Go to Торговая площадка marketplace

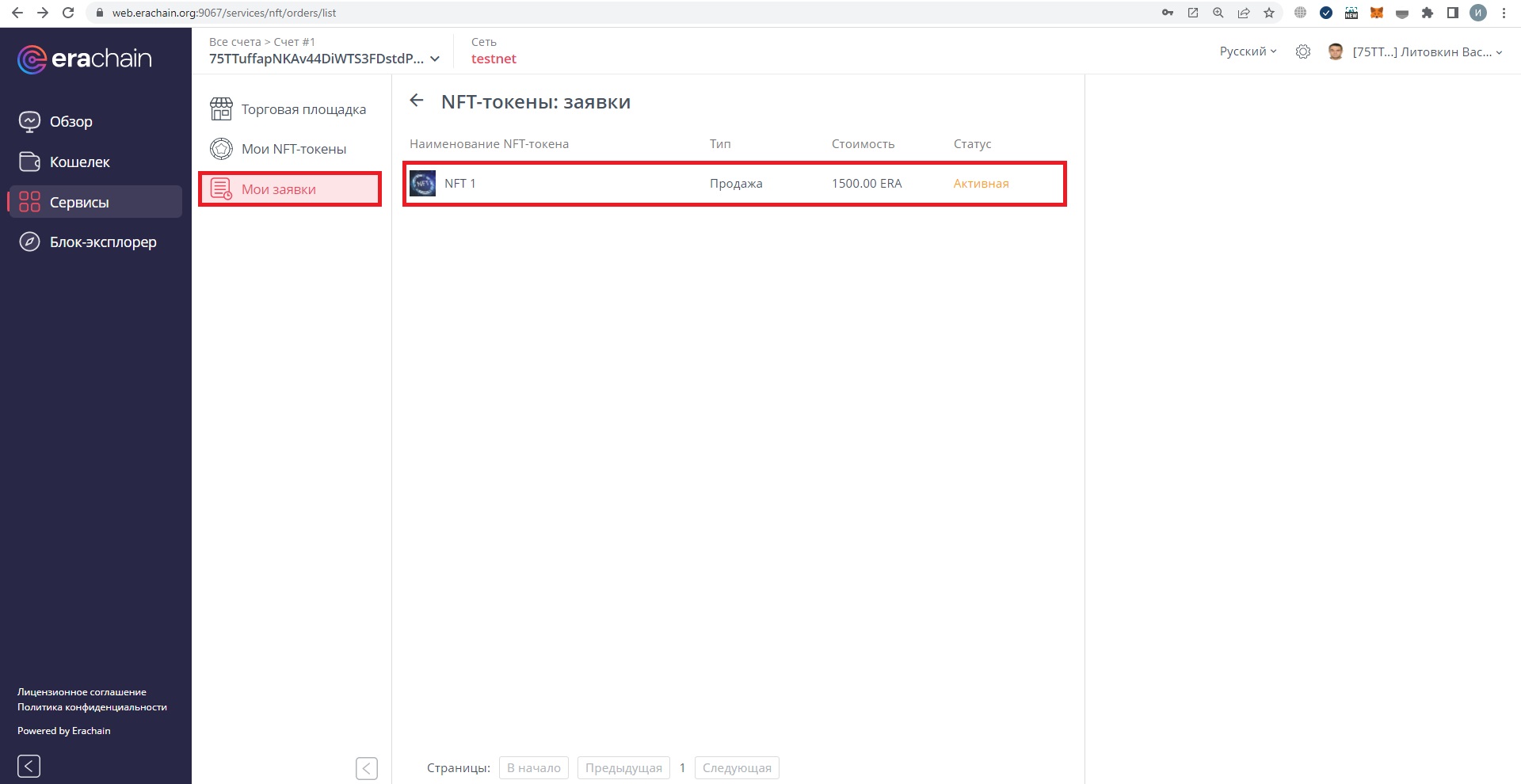[303, 109]
